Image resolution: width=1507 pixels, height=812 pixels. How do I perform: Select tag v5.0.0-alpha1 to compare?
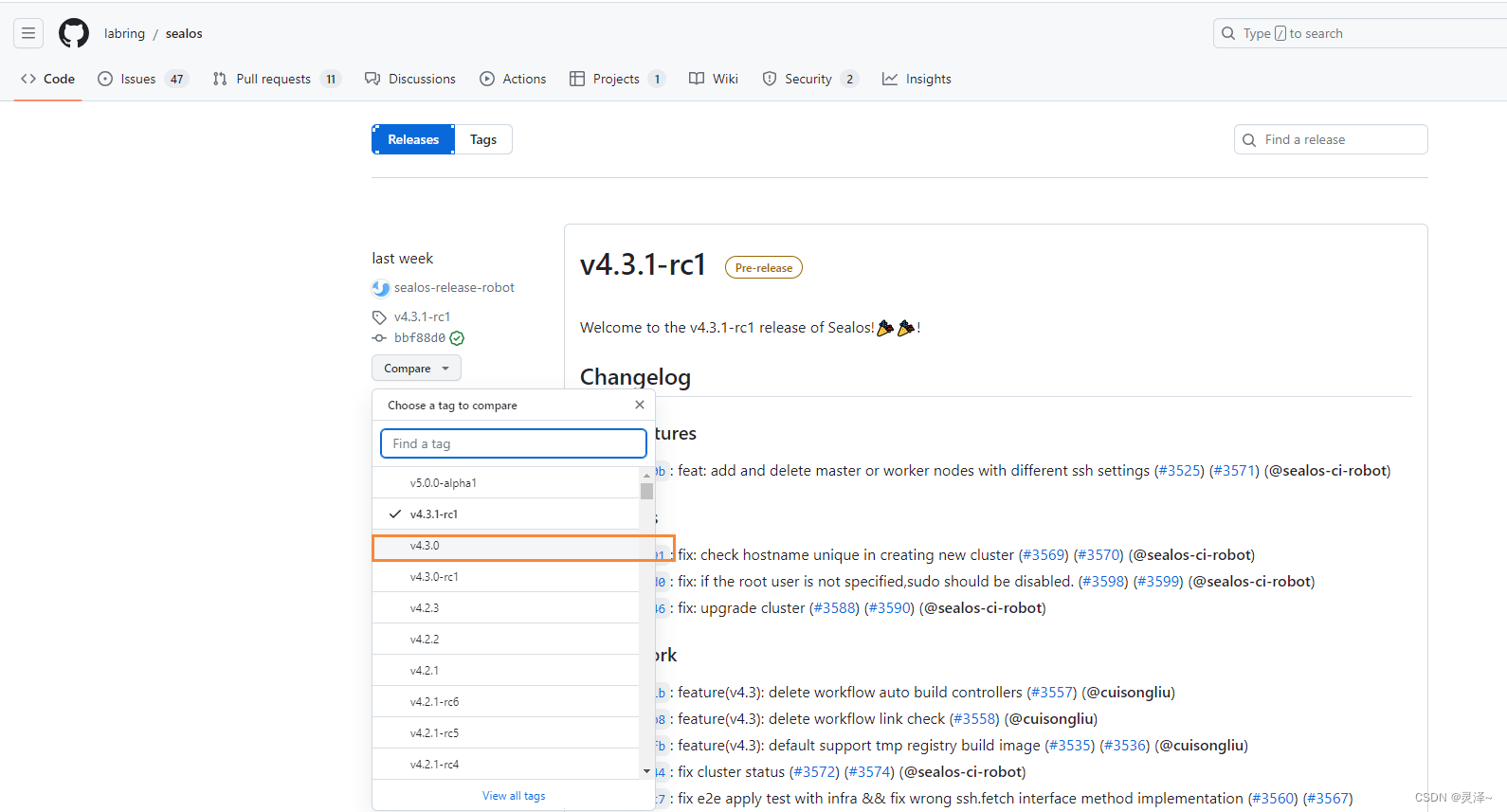pos(506,483)
